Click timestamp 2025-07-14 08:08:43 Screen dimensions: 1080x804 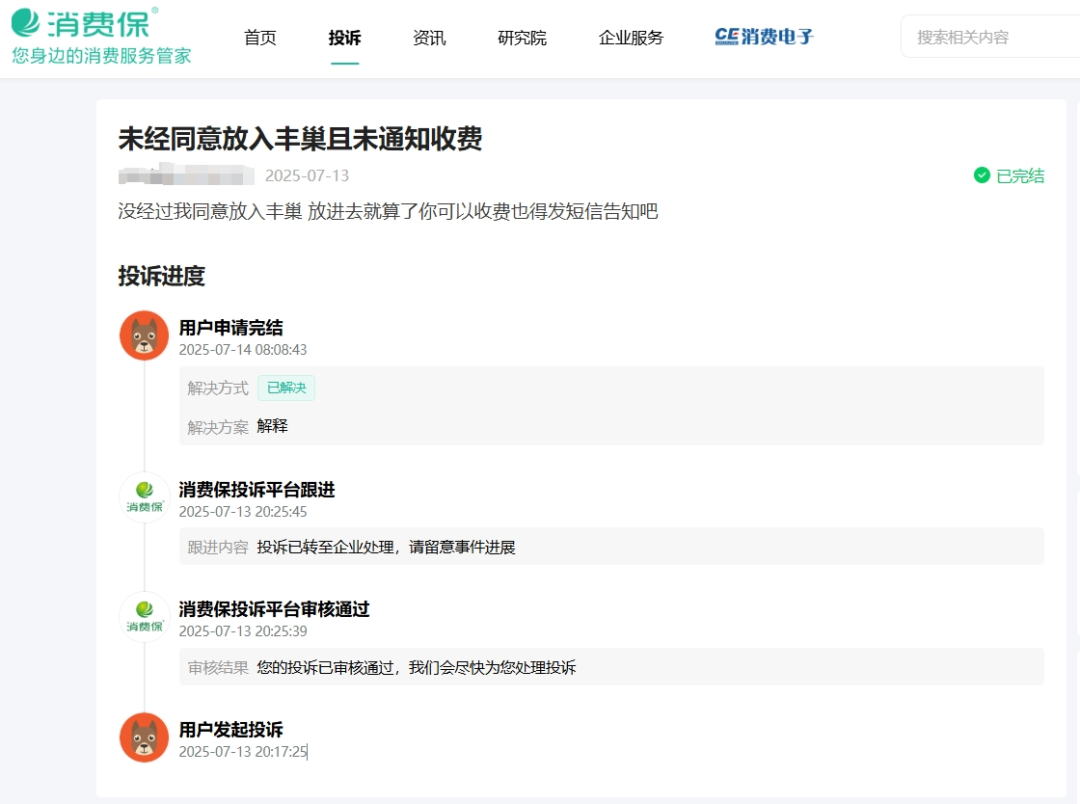[242, 350]
